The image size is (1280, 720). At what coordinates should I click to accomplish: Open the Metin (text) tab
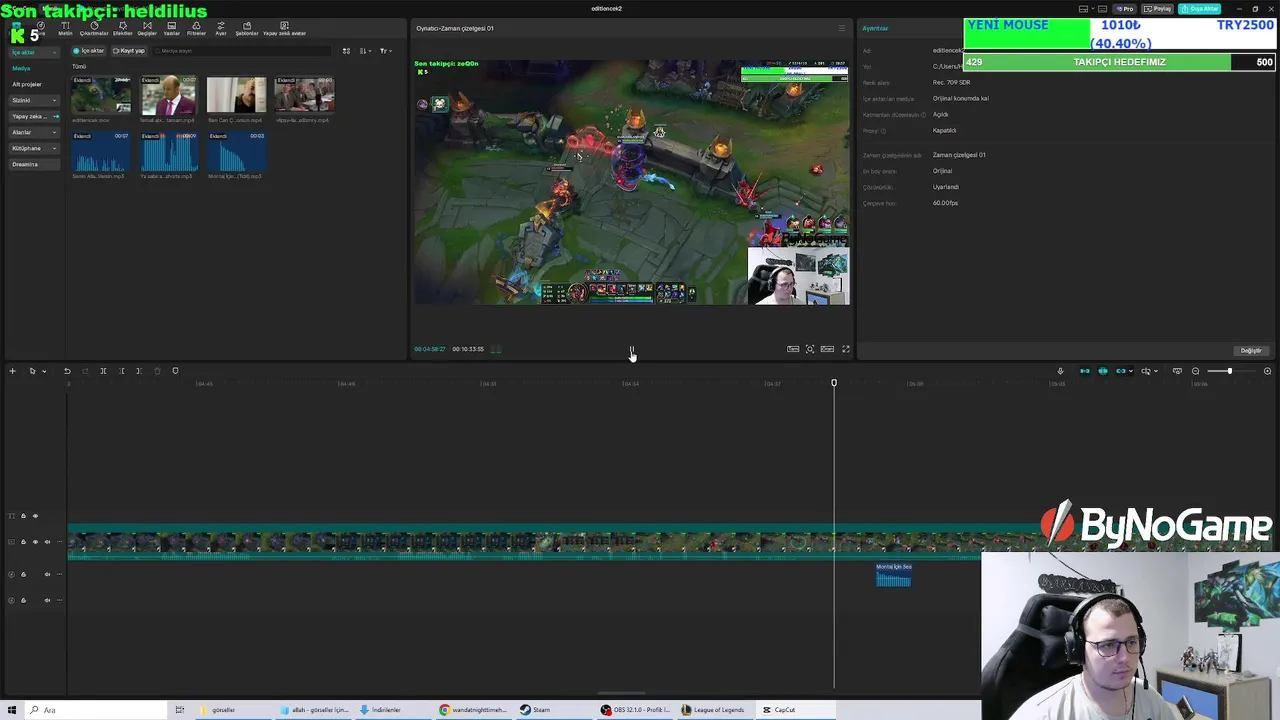tap(65, 28)
